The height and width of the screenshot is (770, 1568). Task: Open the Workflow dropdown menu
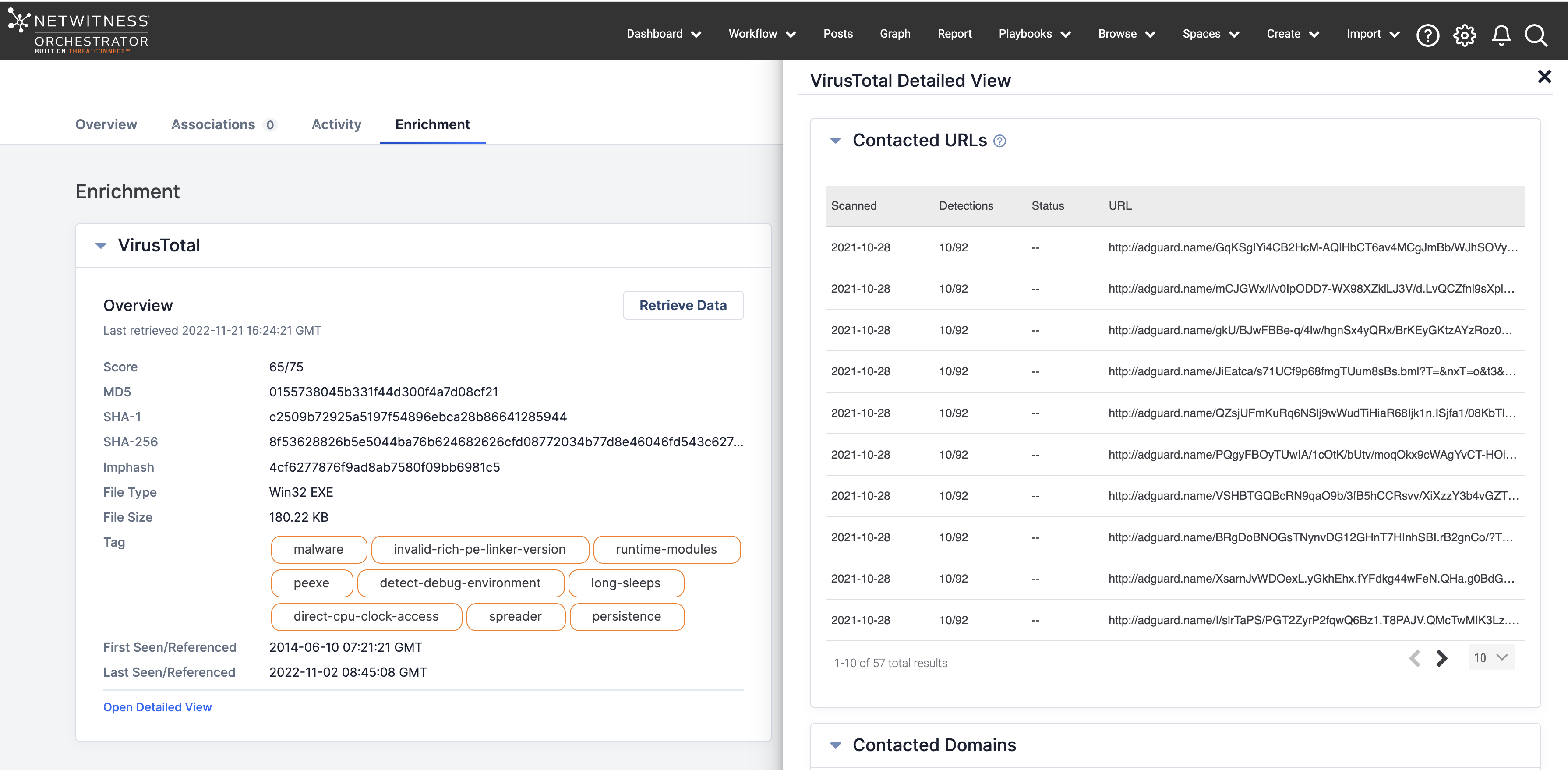[762, 34]
